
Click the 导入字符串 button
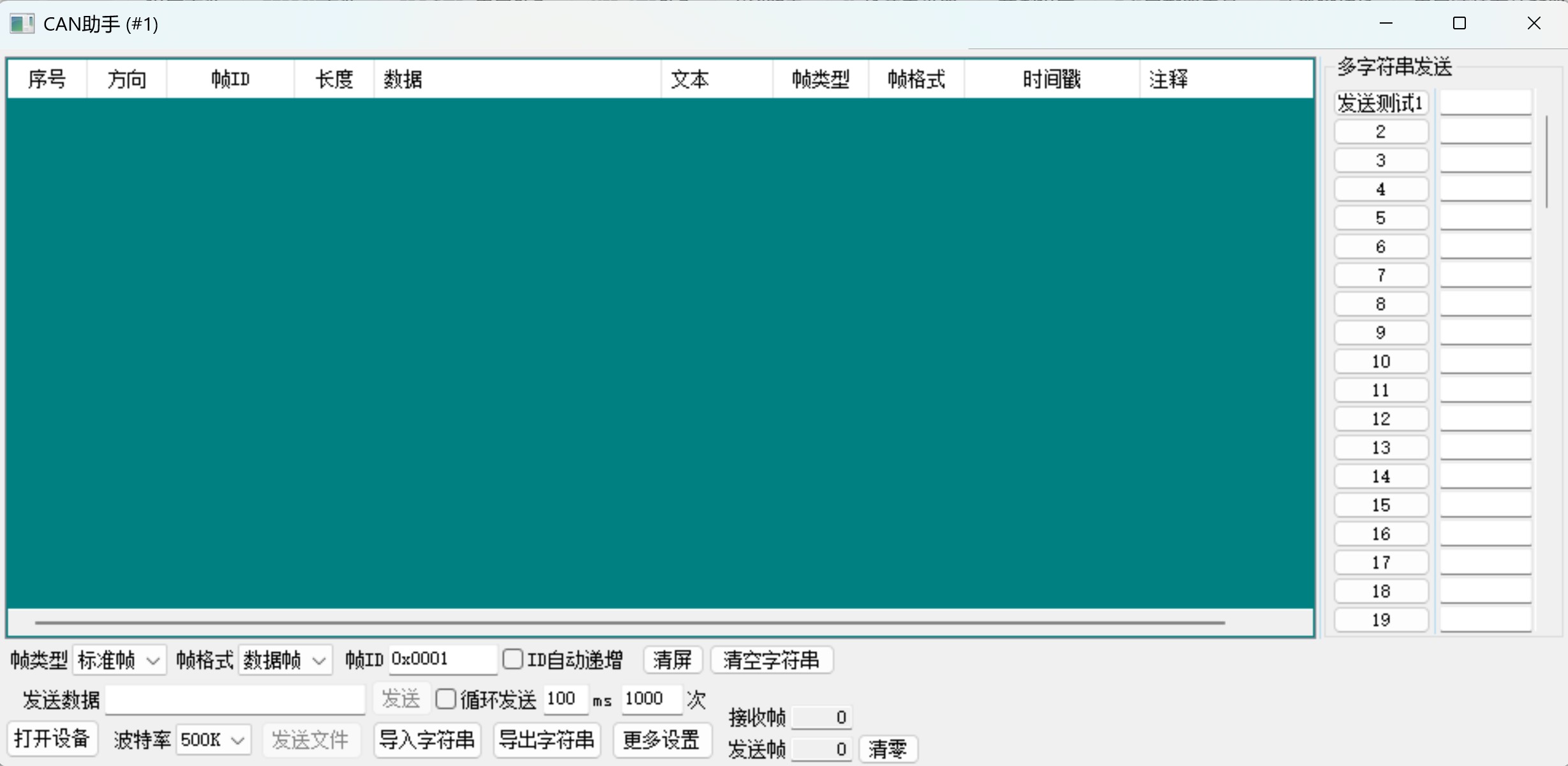pos(427,740)
